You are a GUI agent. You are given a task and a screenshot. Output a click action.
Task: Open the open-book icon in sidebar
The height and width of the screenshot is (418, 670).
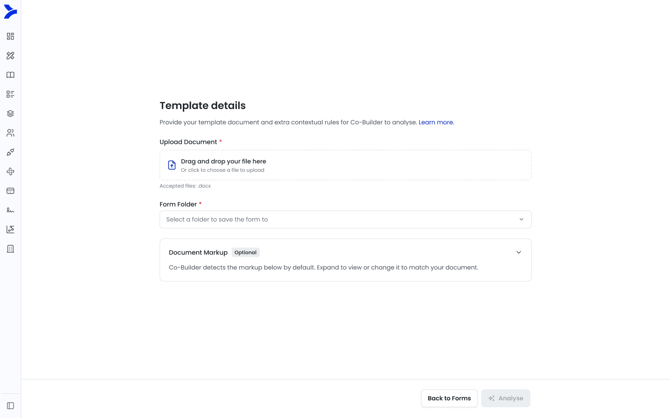tap(10, 75)
